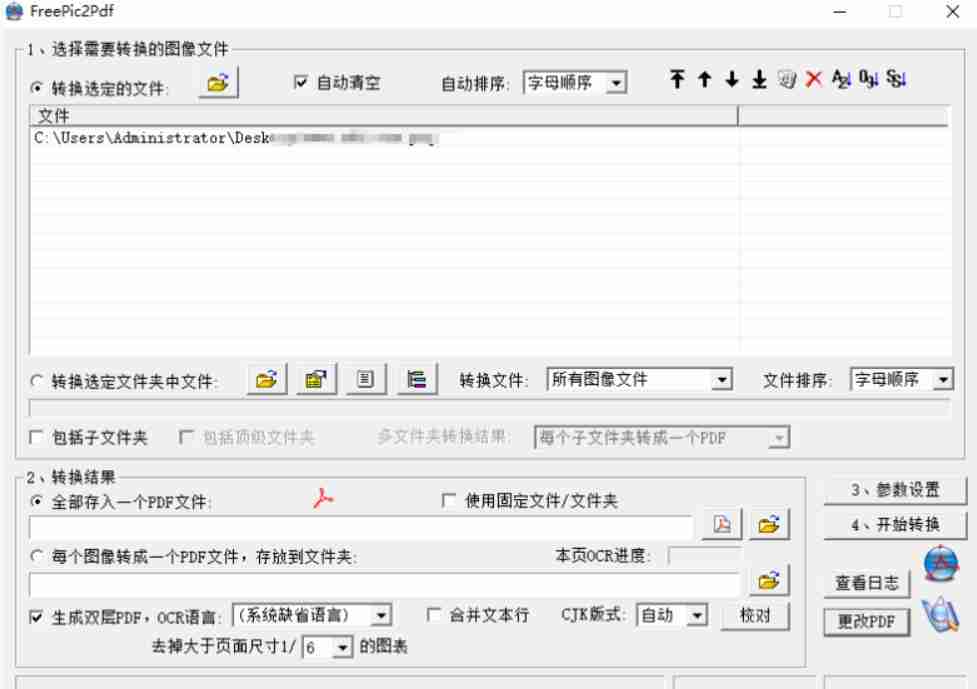This screenshot has height=689, width=977.
Task: Open the log with the 查看日志 button
Action: 867,583
